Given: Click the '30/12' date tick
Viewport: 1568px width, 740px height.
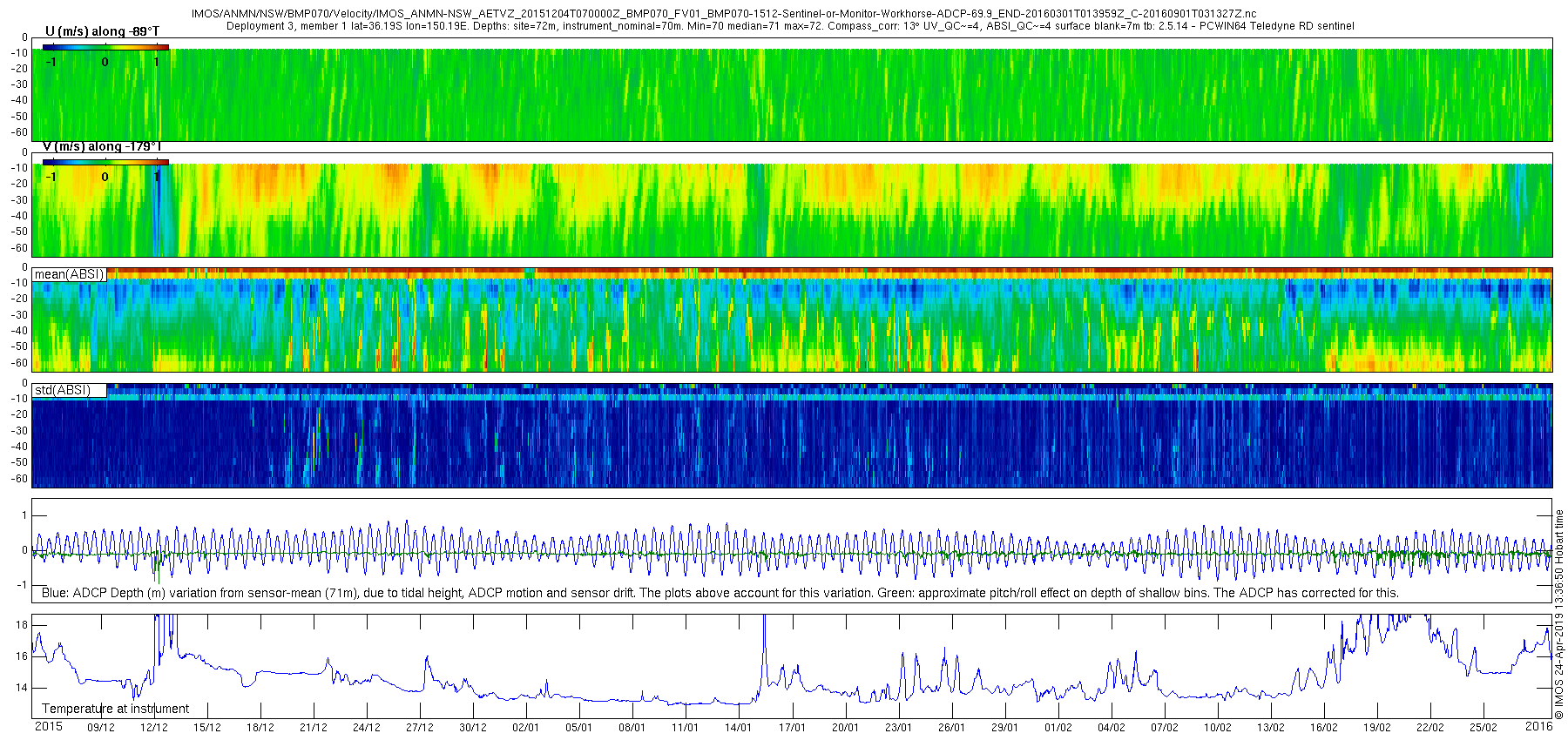Looking at the screenshot, I should pos(473,728).
